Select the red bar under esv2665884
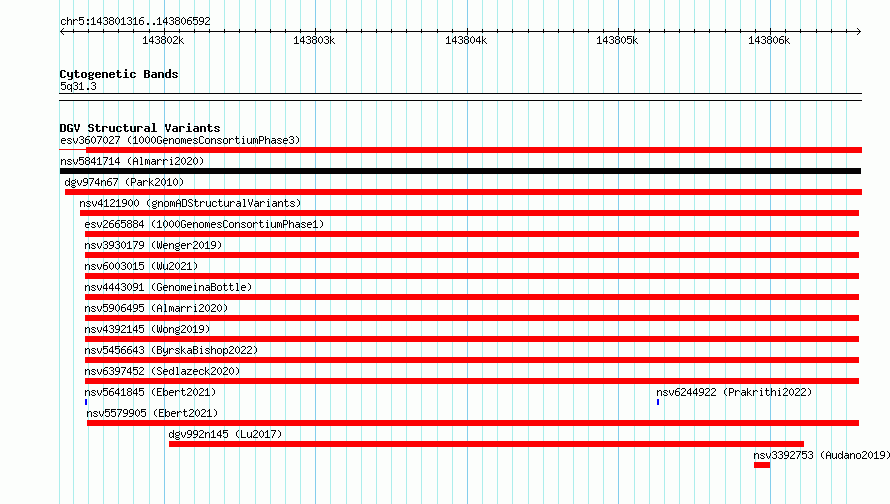Image resolution: width=890 pixels, height=504 pixels. 472,234
